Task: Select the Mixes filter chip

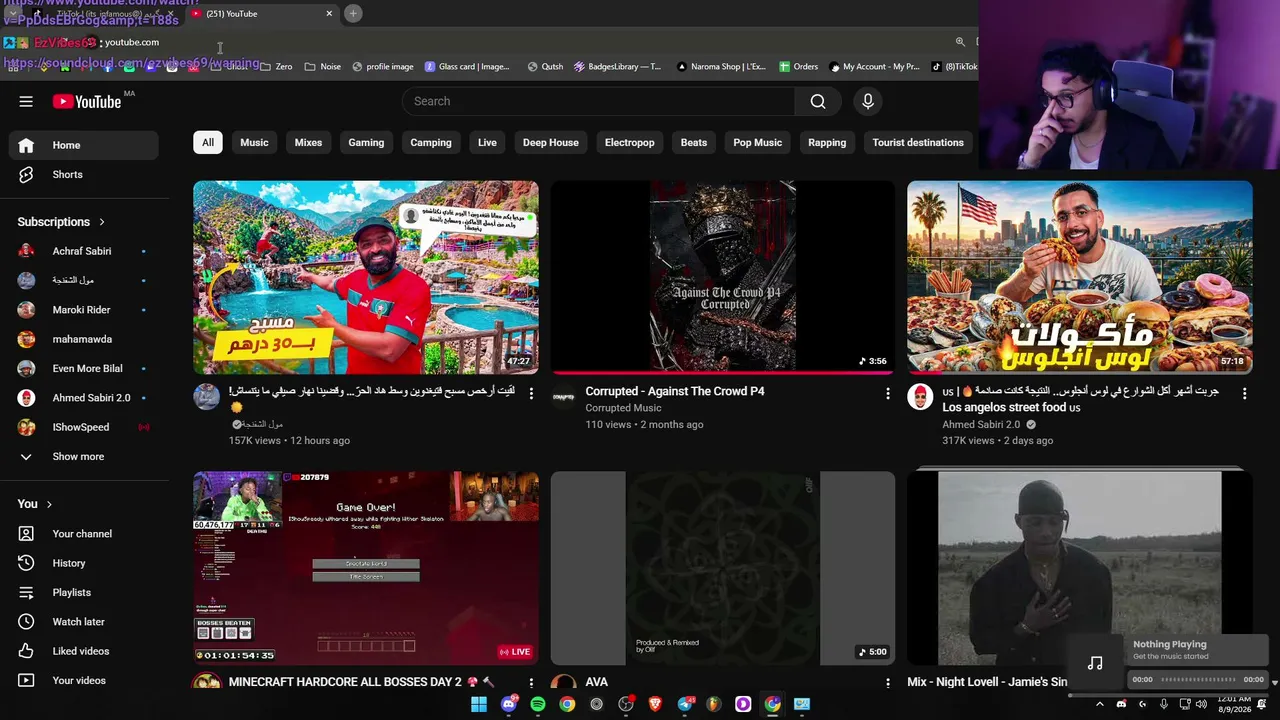Action: 308,142
